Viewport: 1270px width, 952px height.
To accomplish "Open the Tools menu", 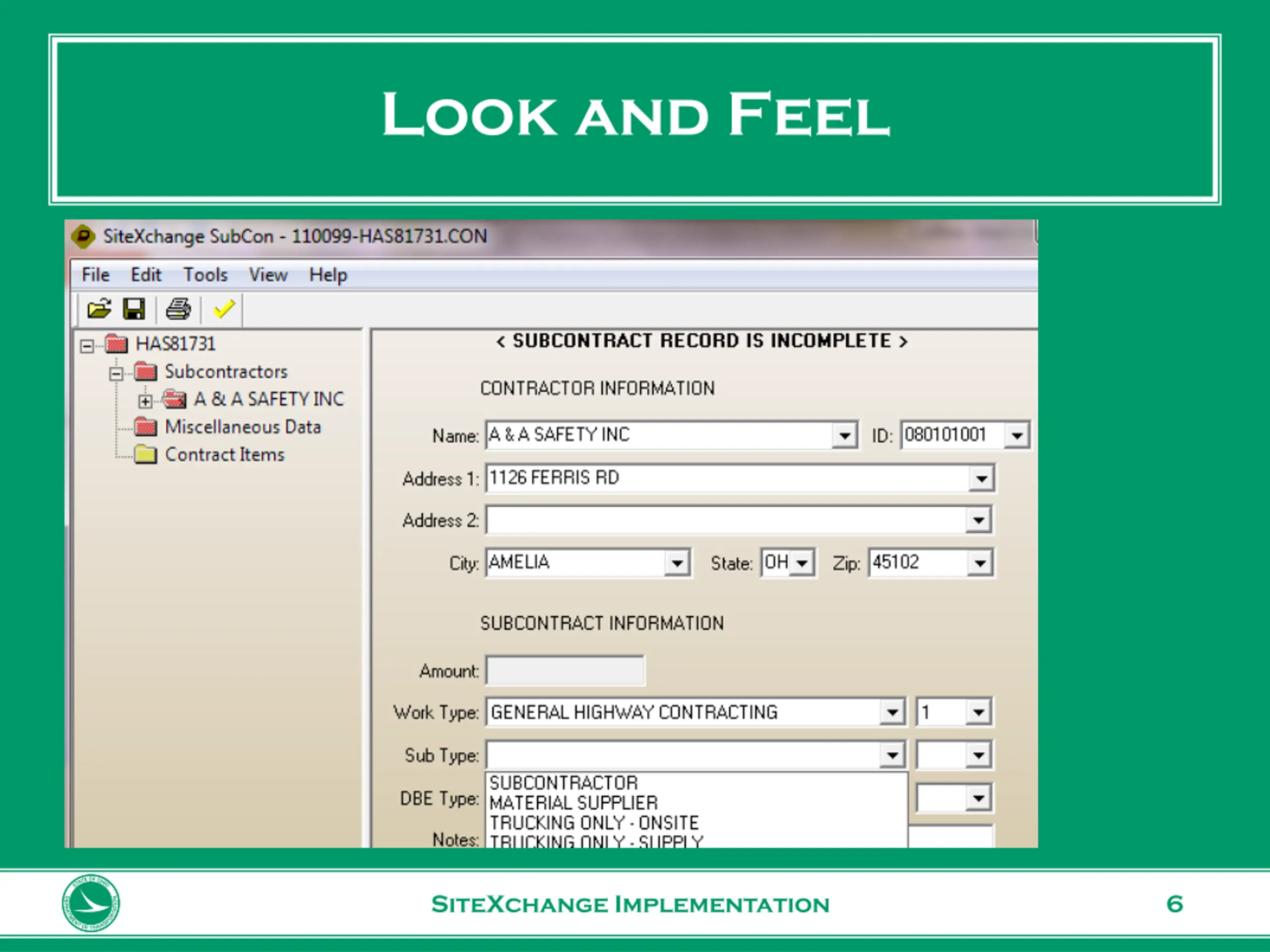I will tap(205, 275).
